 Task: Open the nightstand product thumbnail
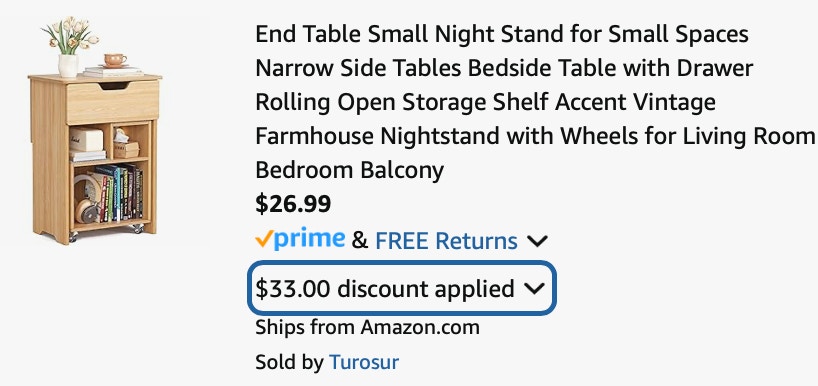(x=95, y=130)
